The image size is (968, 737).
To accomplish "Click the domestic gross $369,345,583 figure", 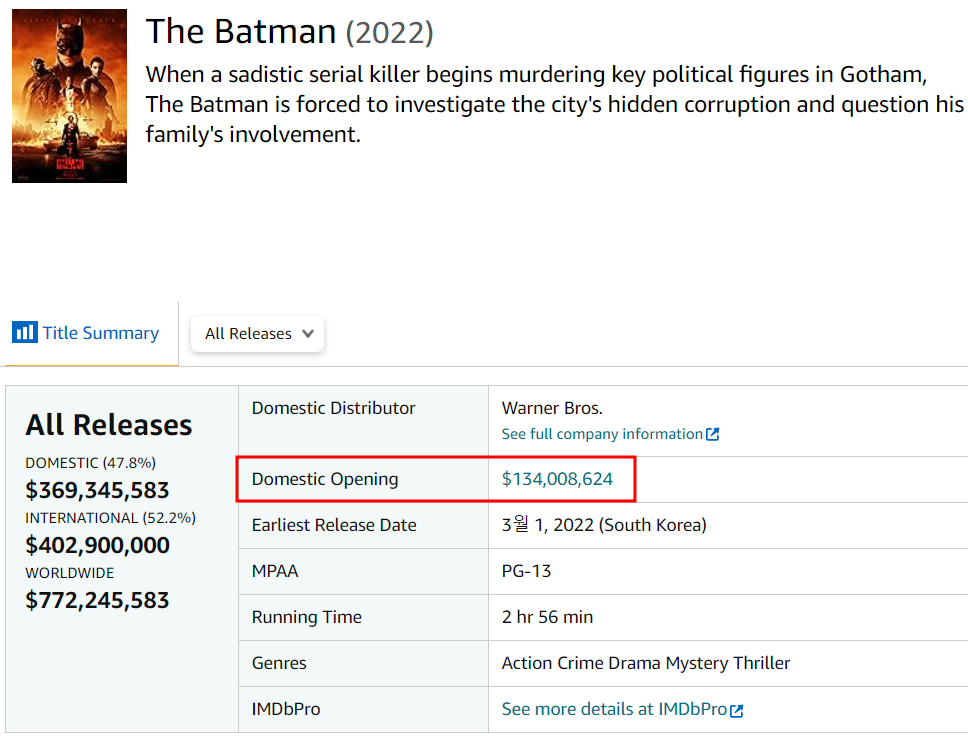I will pos(97,490).
